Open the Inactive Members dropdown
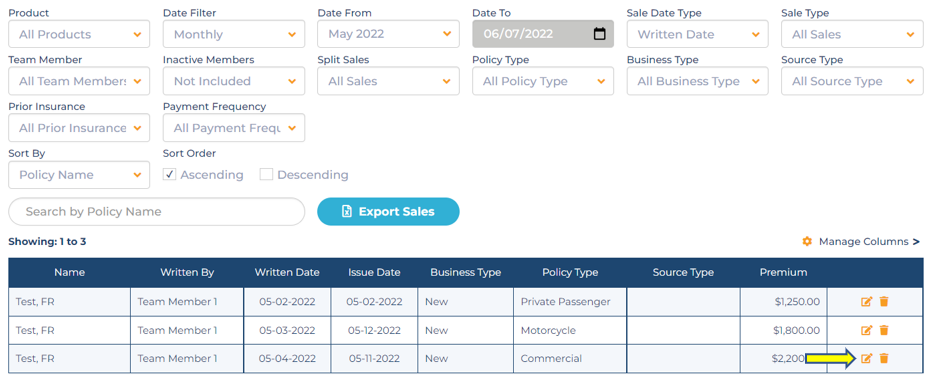 (x=234, y=81)
